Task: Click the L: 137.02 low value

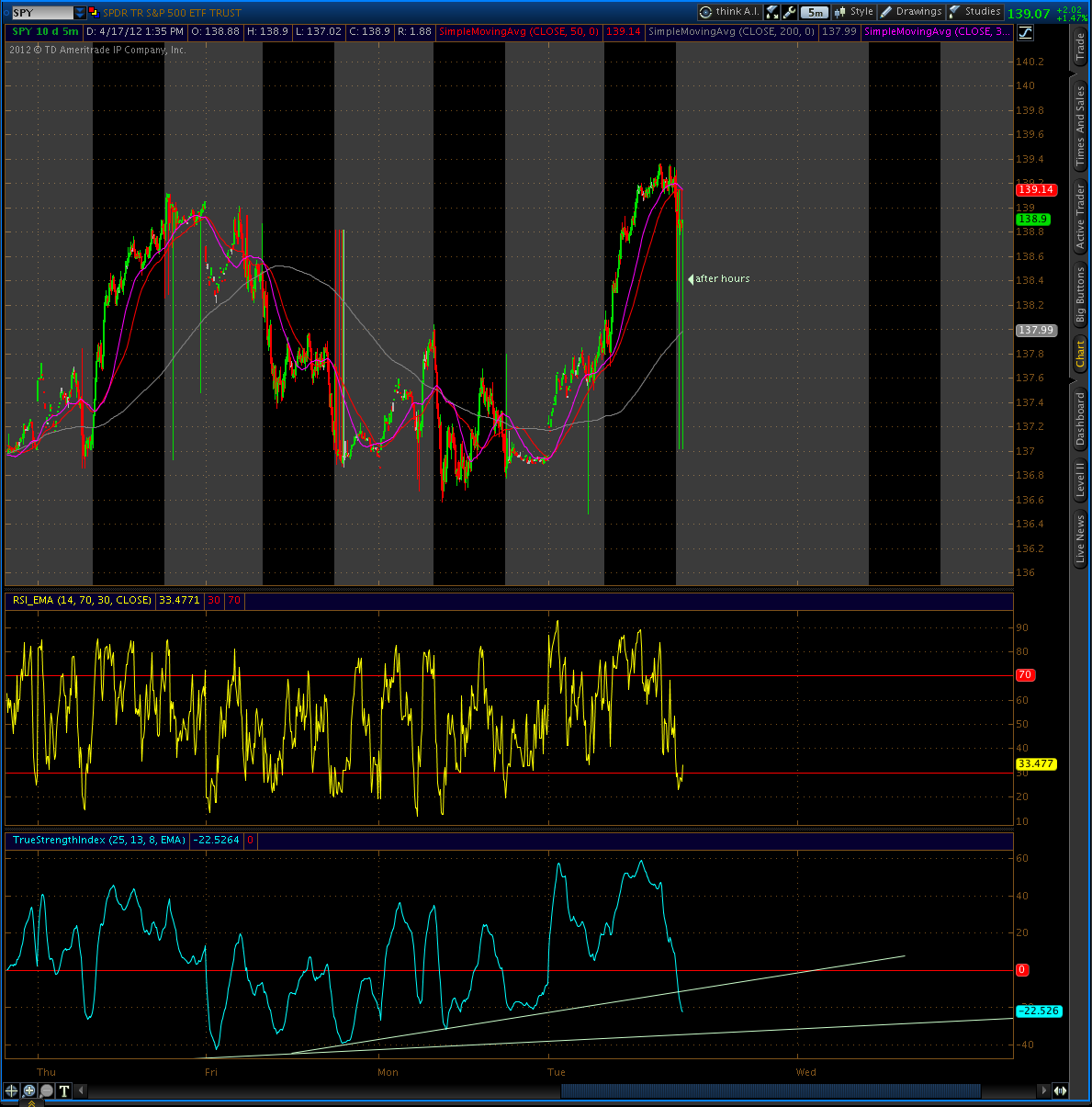Action: tap(319, 31)
